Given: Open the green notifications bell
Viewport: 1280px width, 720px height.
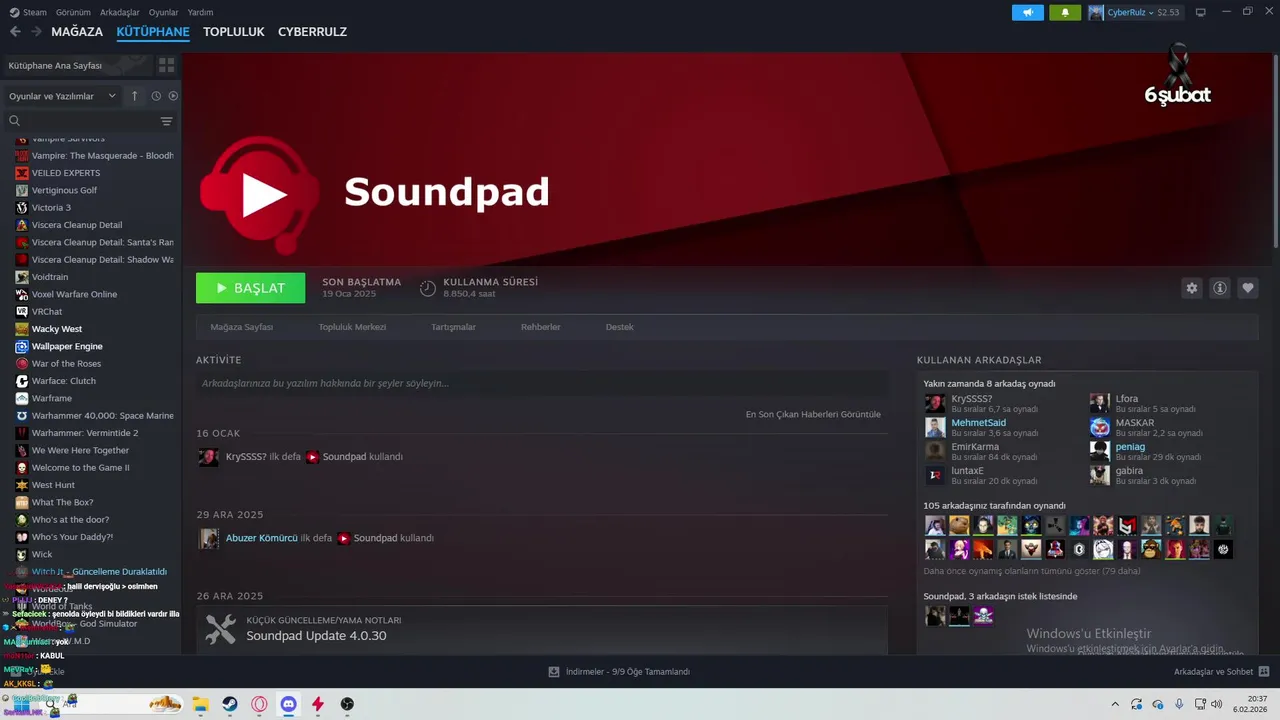Looking at the screenshot, I should click(1064, 12).
